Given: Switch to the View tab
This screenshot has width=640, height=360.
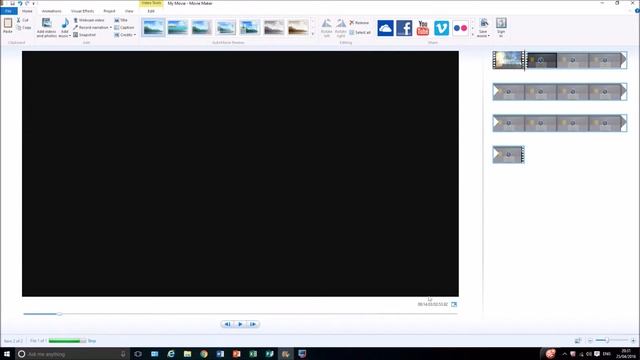Looking at the screenshot, I should [x=129, y=11].
